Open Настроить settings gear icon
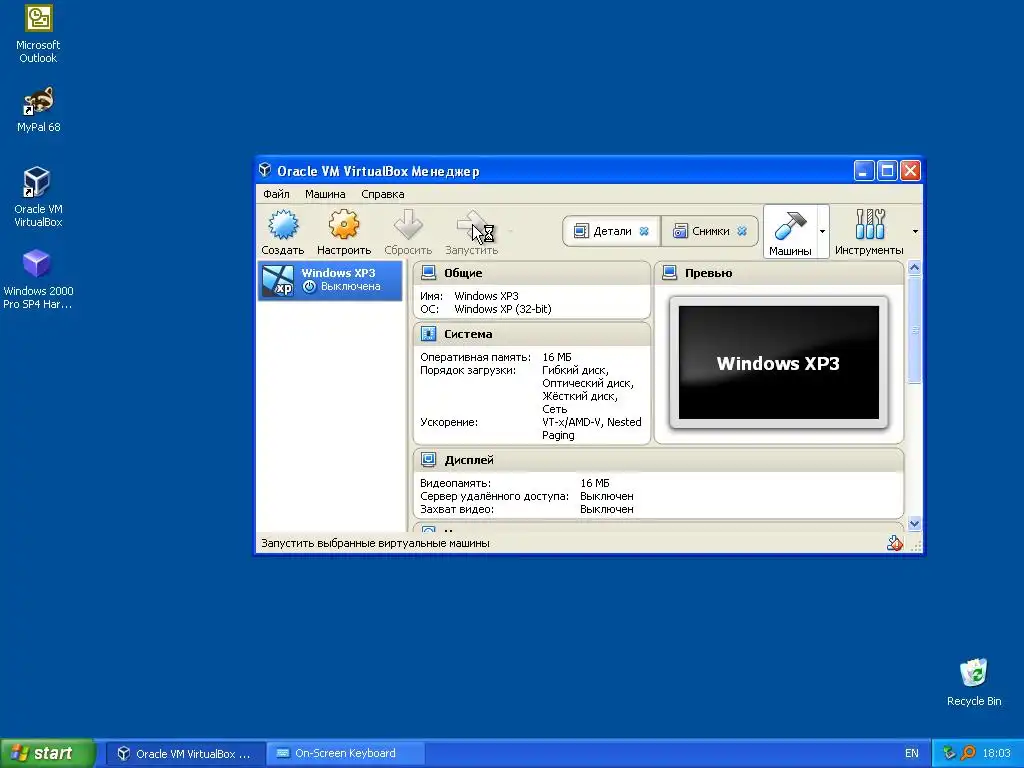Image resolution: width=1024 pixels, height=768 pixels. tap(344, 225)
